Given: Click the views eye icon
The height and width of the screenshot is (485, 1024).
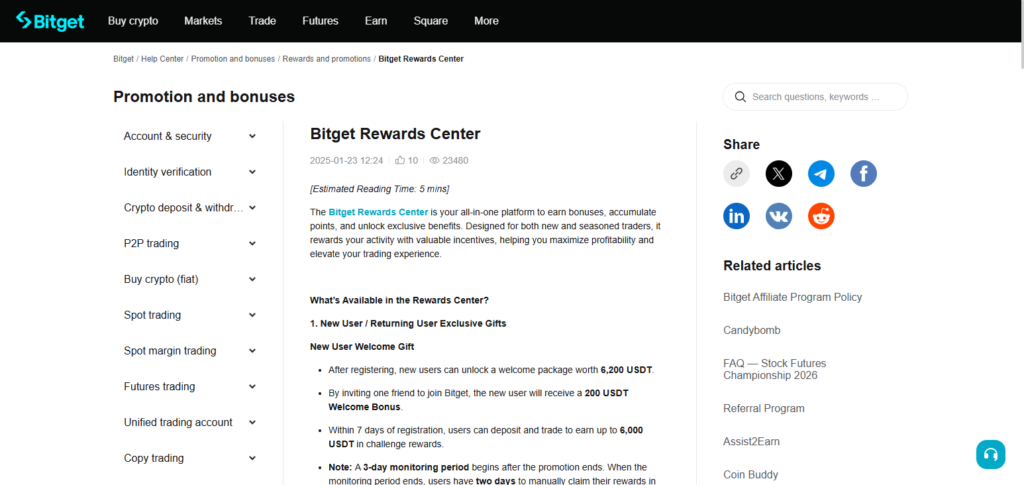Looking at the screenshot, I should (x=434, y=160).
